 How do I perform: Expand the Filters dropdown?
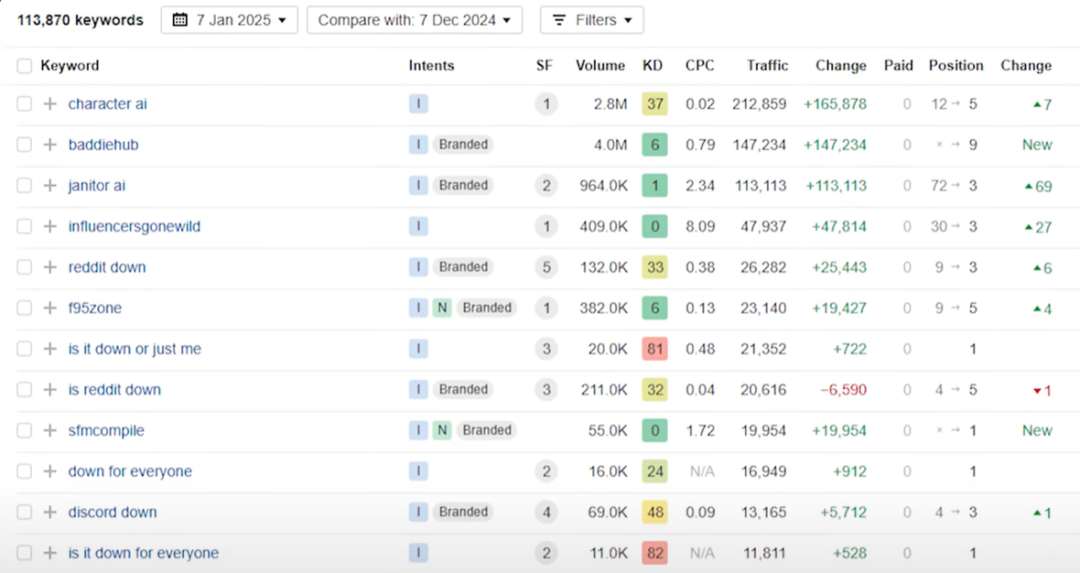point(592,20)
